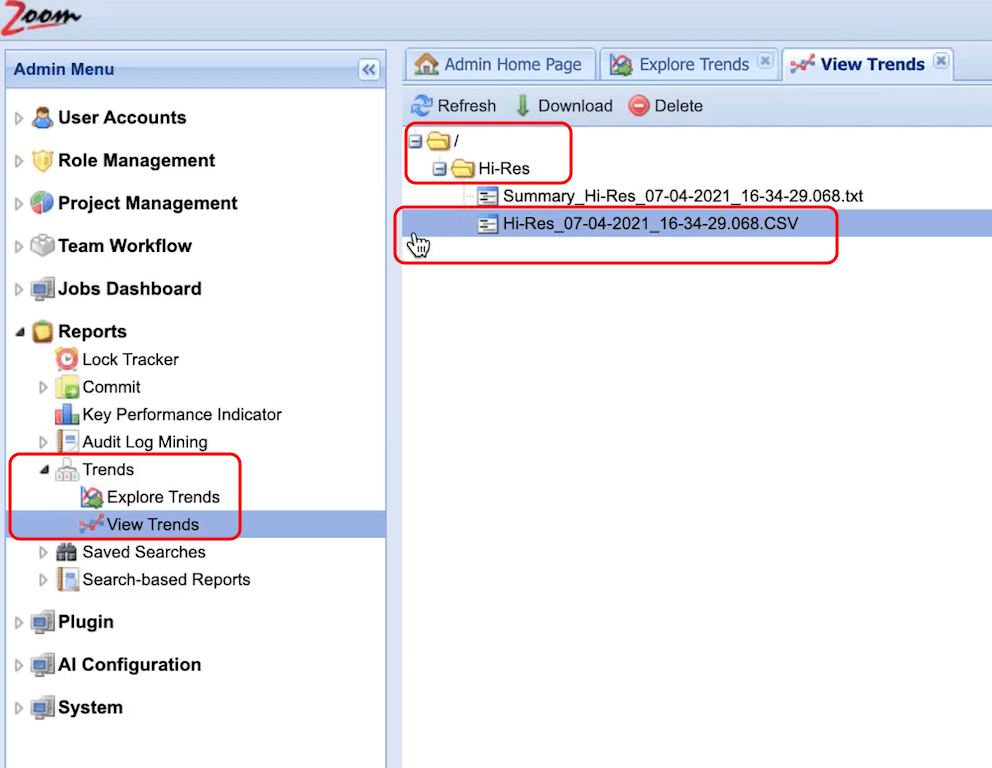
Task: Close the Explore Trends tab
Action: tap(765, 61)
